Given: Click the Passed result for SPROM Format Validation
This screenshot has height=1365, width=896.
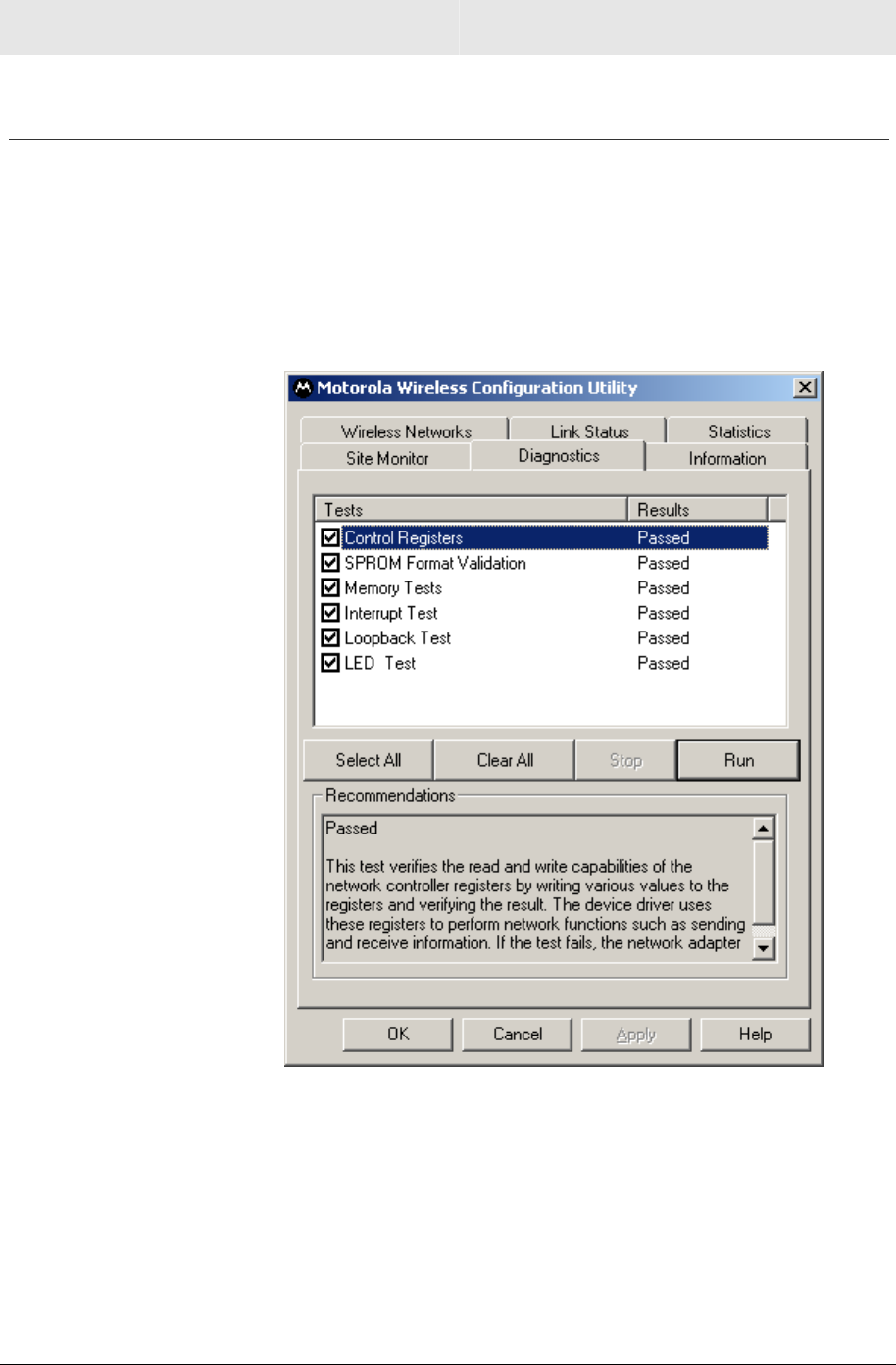Looking at the screenshot, I should point(664,563).
